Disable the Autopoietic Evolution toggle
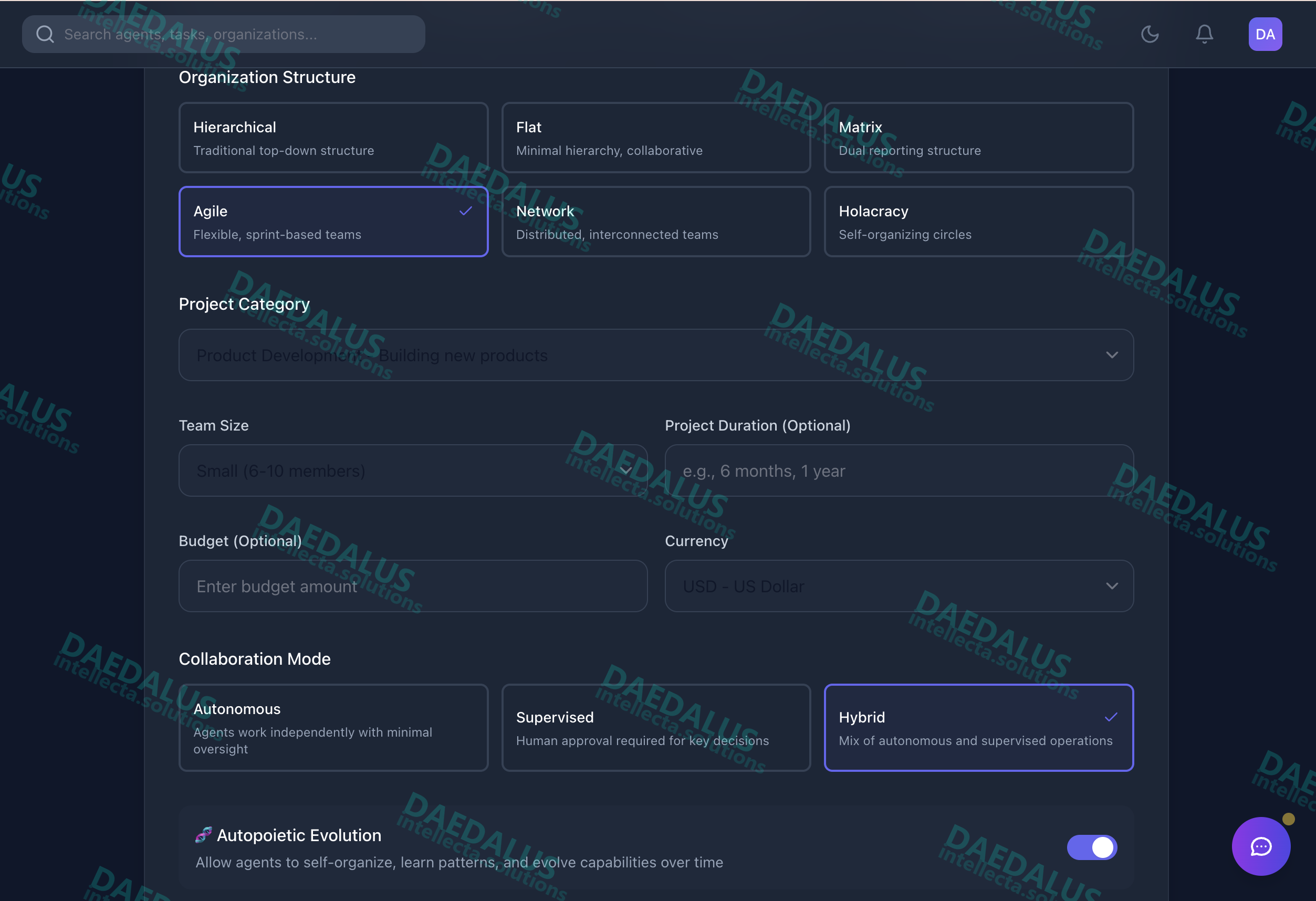The height and width of the screenshot is (901, 1316). tap(1092, 847)
